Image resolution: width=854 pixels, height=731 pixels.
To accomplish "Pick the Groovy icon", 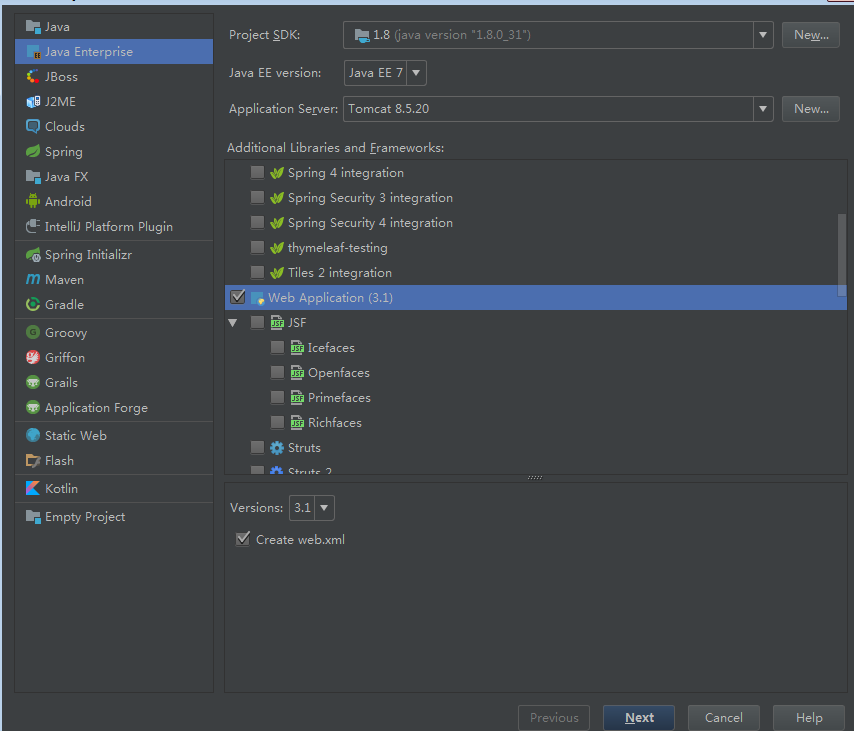I will pos(33,332).
